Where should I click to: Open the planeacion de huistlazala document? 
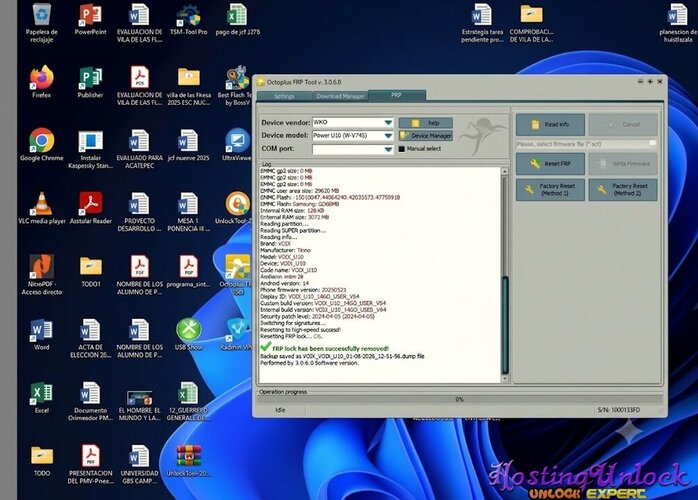(678, 22)
